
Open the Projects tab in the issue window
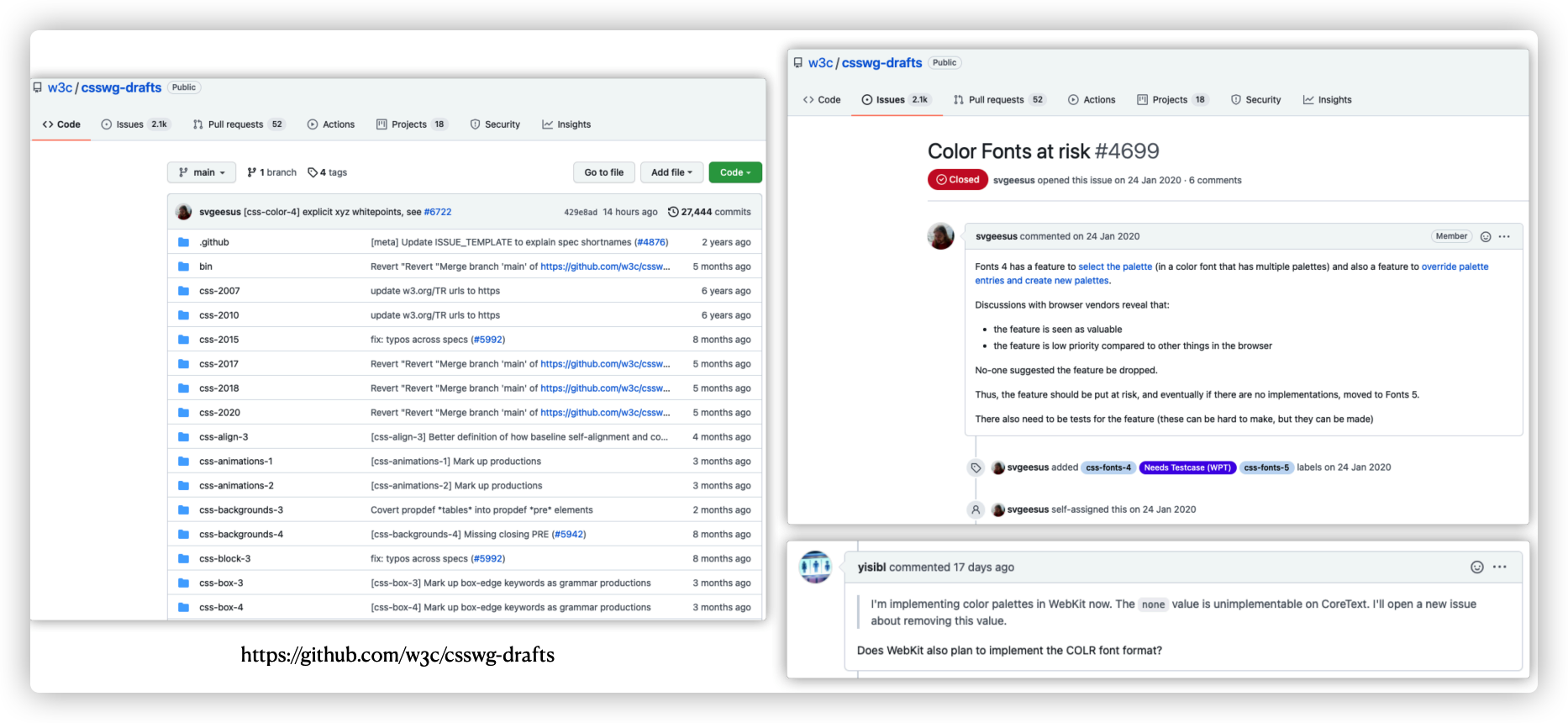[1172, 100]
